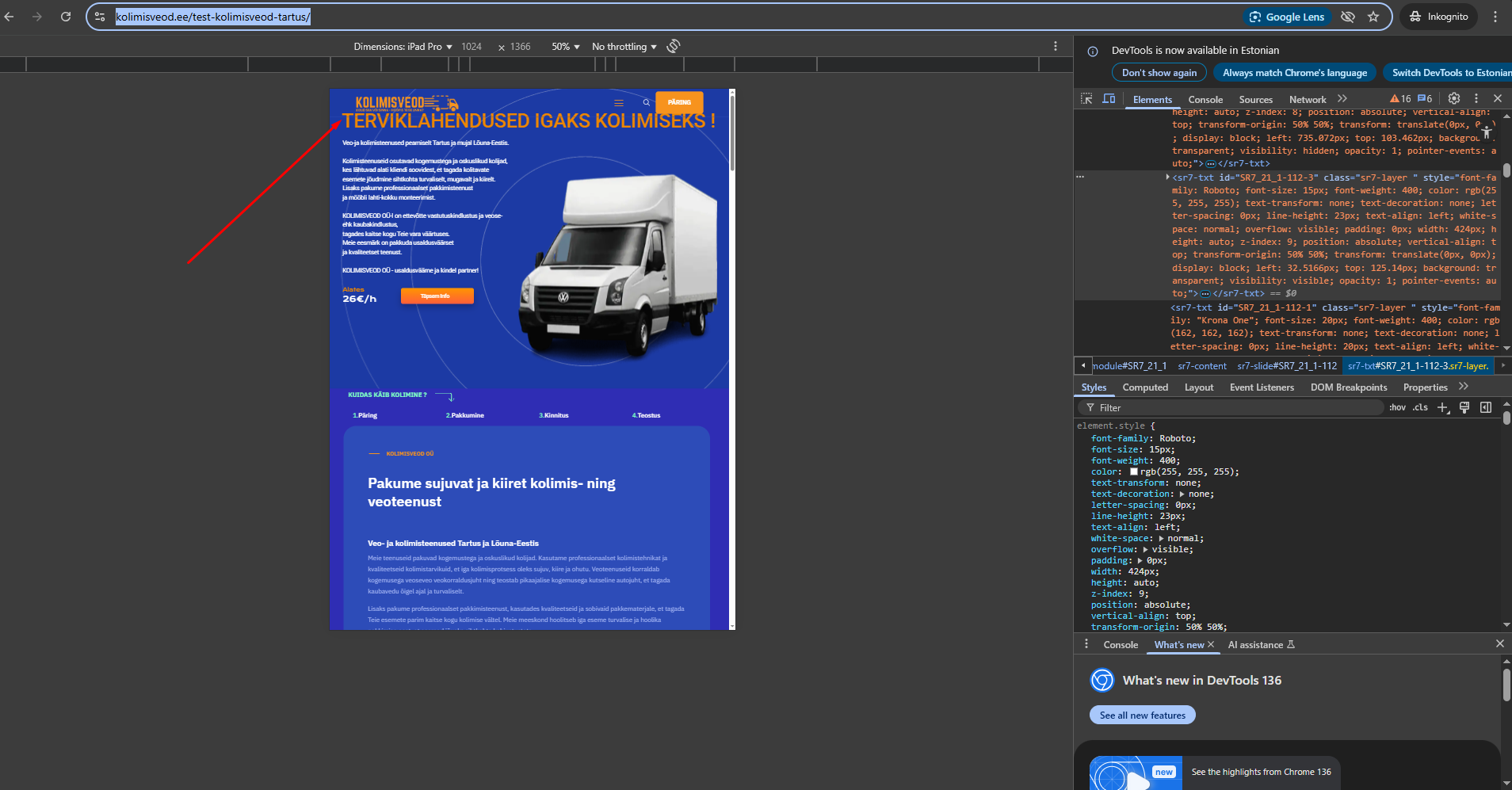Click Switch DevTools to Estonian button
The width and height of the screenshot is (1512, 790).
click(1449, 73)
